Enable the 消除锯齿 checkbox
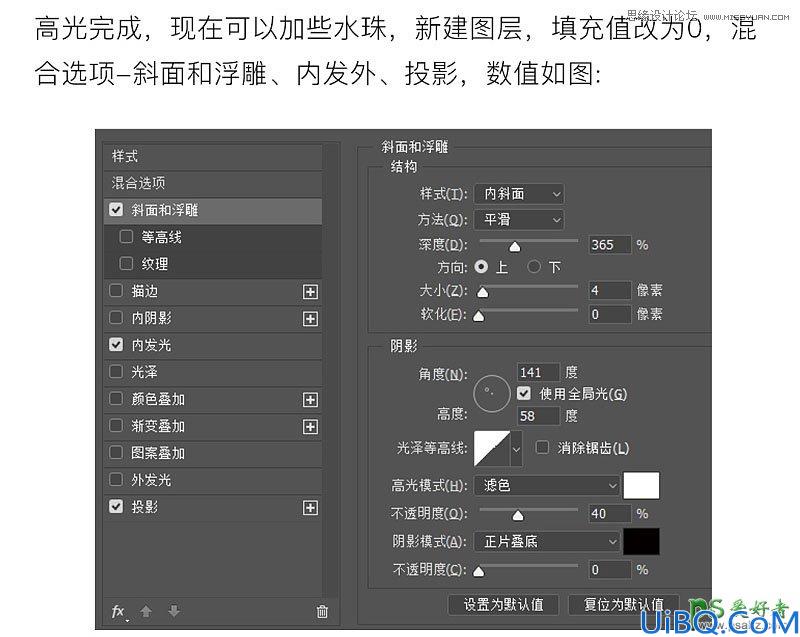 [x=542, y=448]
